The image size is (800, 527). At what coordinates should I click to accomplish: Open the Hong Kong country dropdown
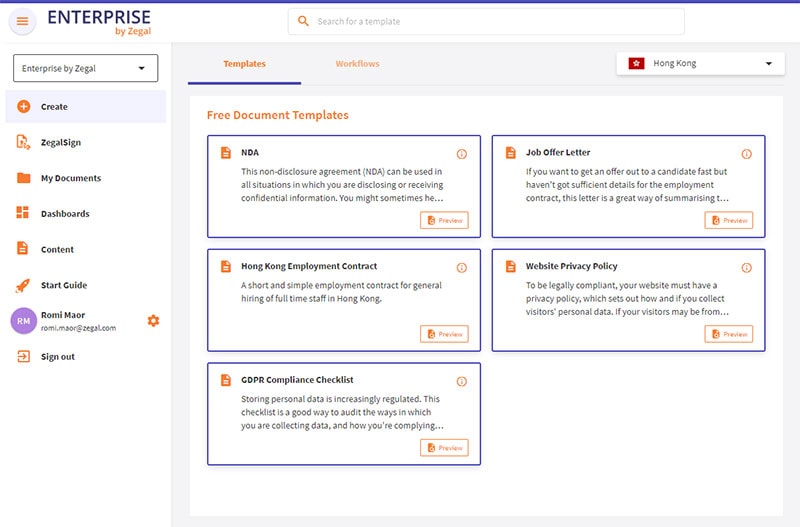click(701, 63)
